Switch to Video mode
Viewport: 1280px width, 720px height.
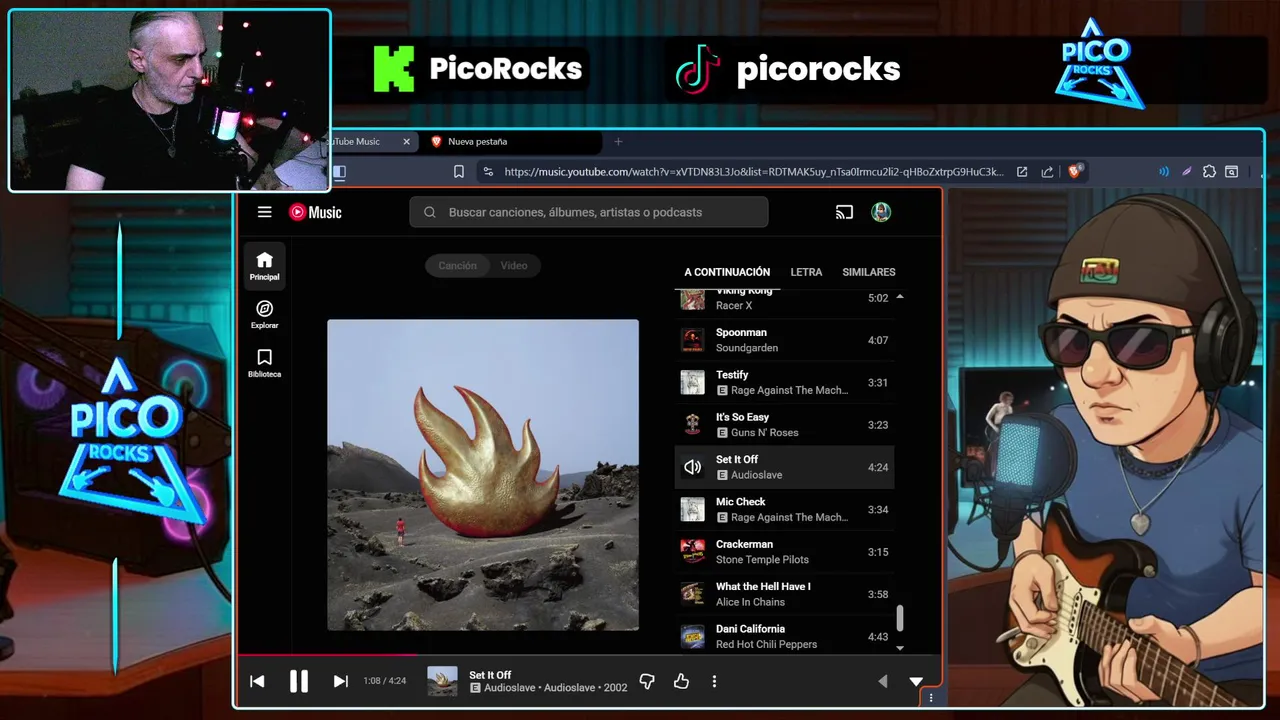tap(514, 265)
